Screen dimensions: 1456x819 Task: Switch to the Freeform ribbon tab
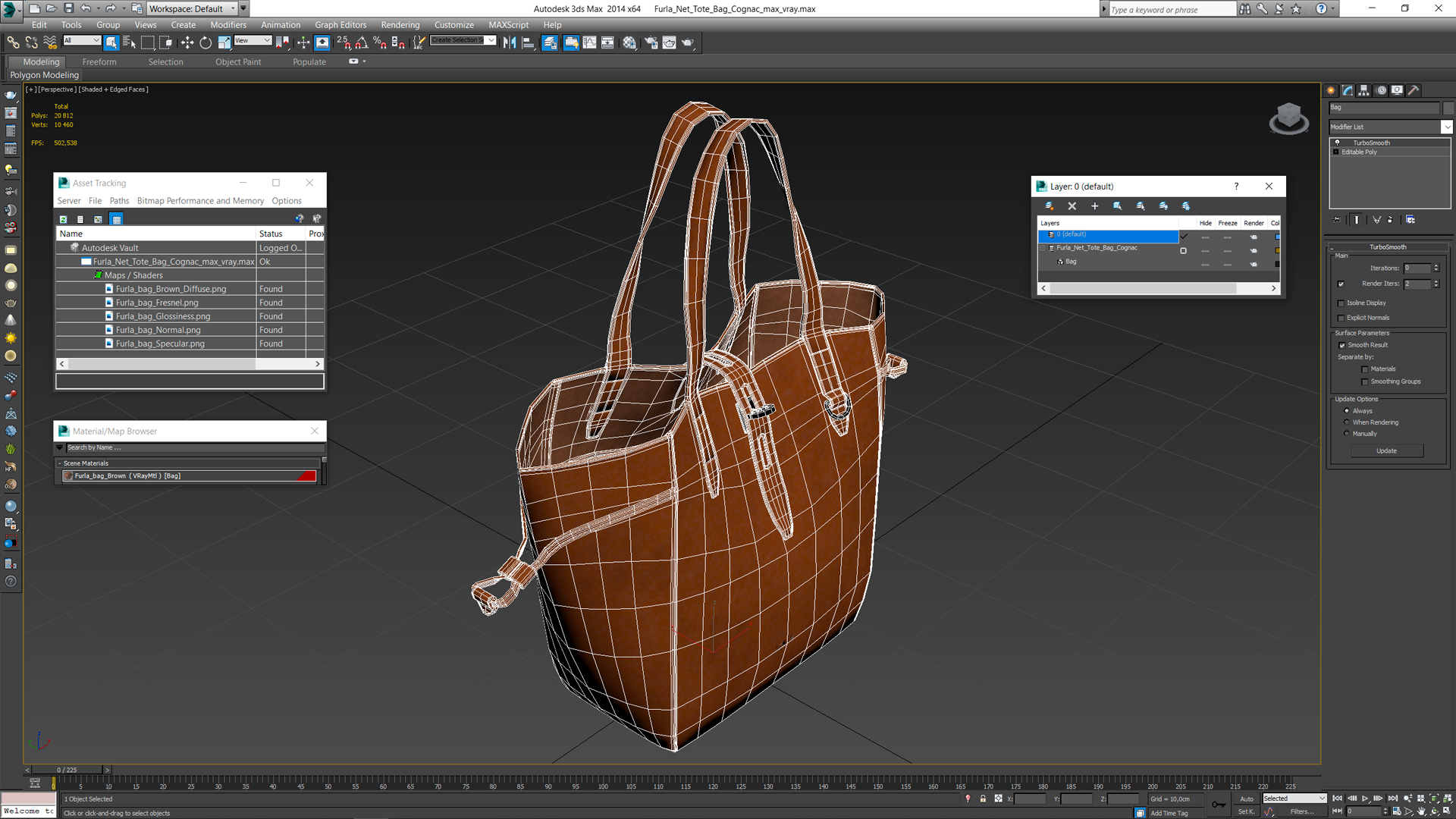pos(99,62)
